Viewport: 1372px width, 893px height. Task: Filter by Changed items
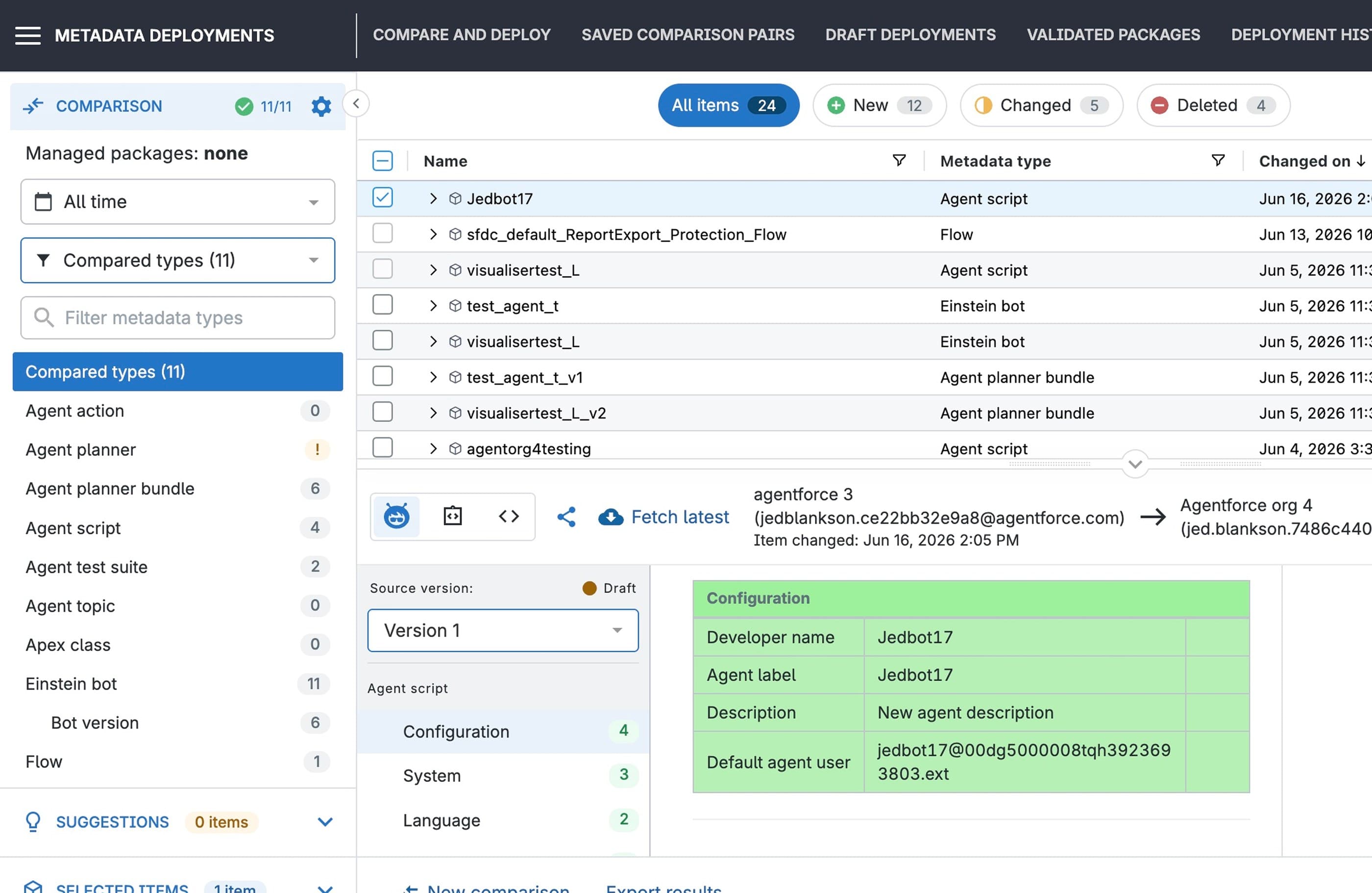[x=1041, y=105]
